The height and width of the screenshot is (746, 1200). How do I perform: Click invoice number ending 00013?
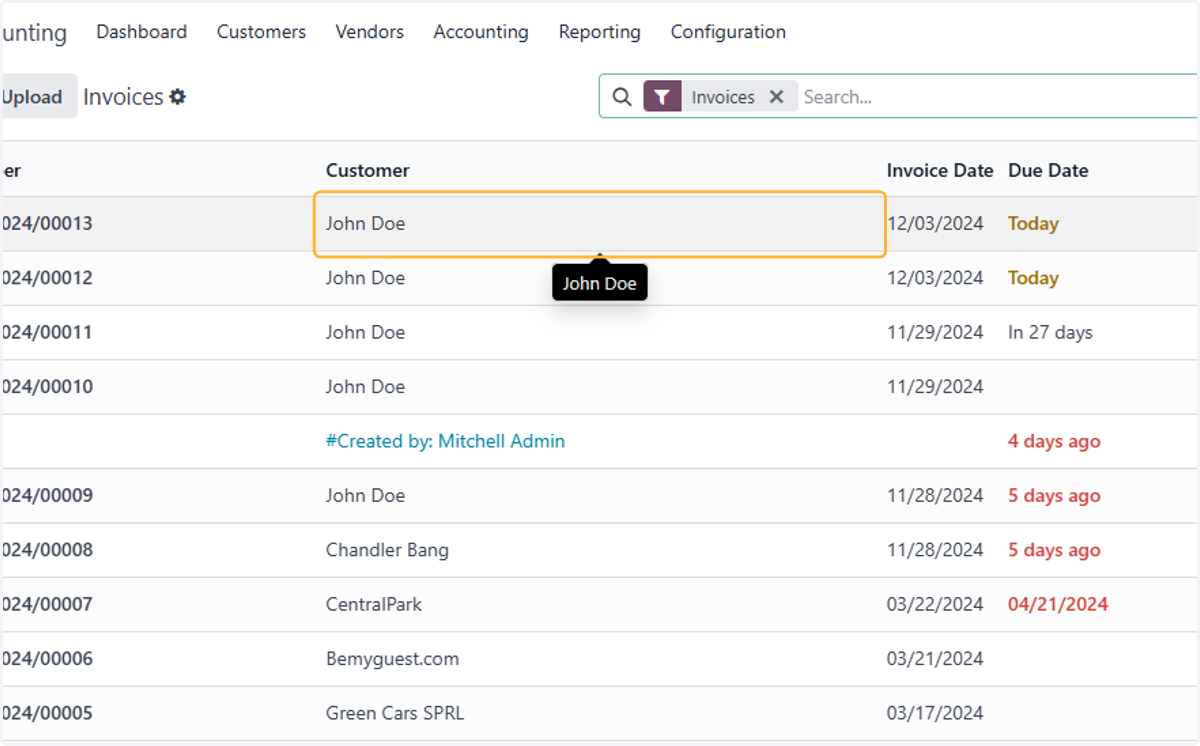[46, 224]
